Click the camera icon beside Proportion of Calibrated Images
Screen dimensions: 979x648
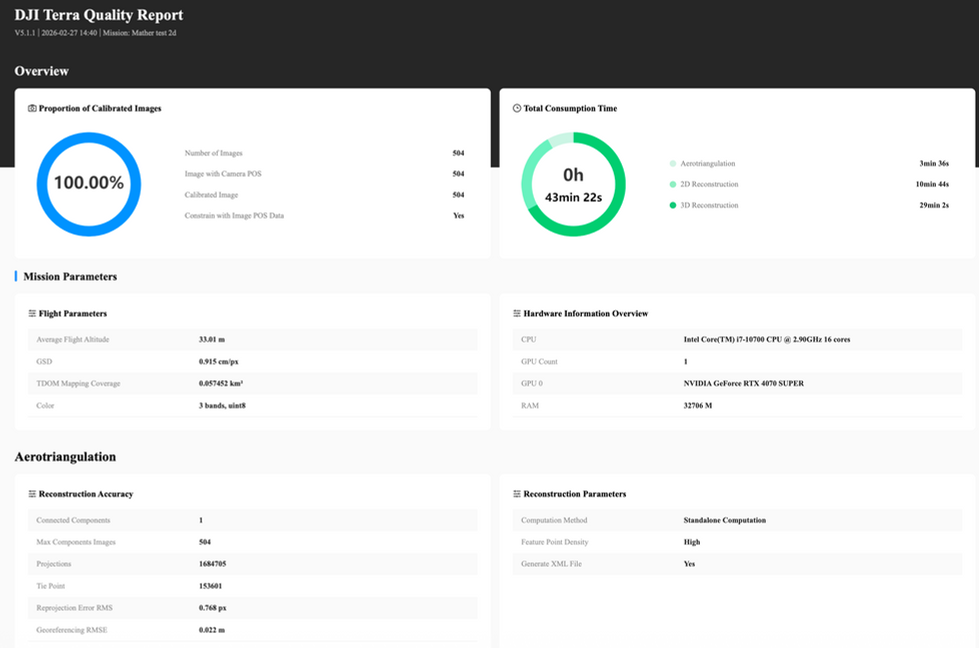(32, 109)
